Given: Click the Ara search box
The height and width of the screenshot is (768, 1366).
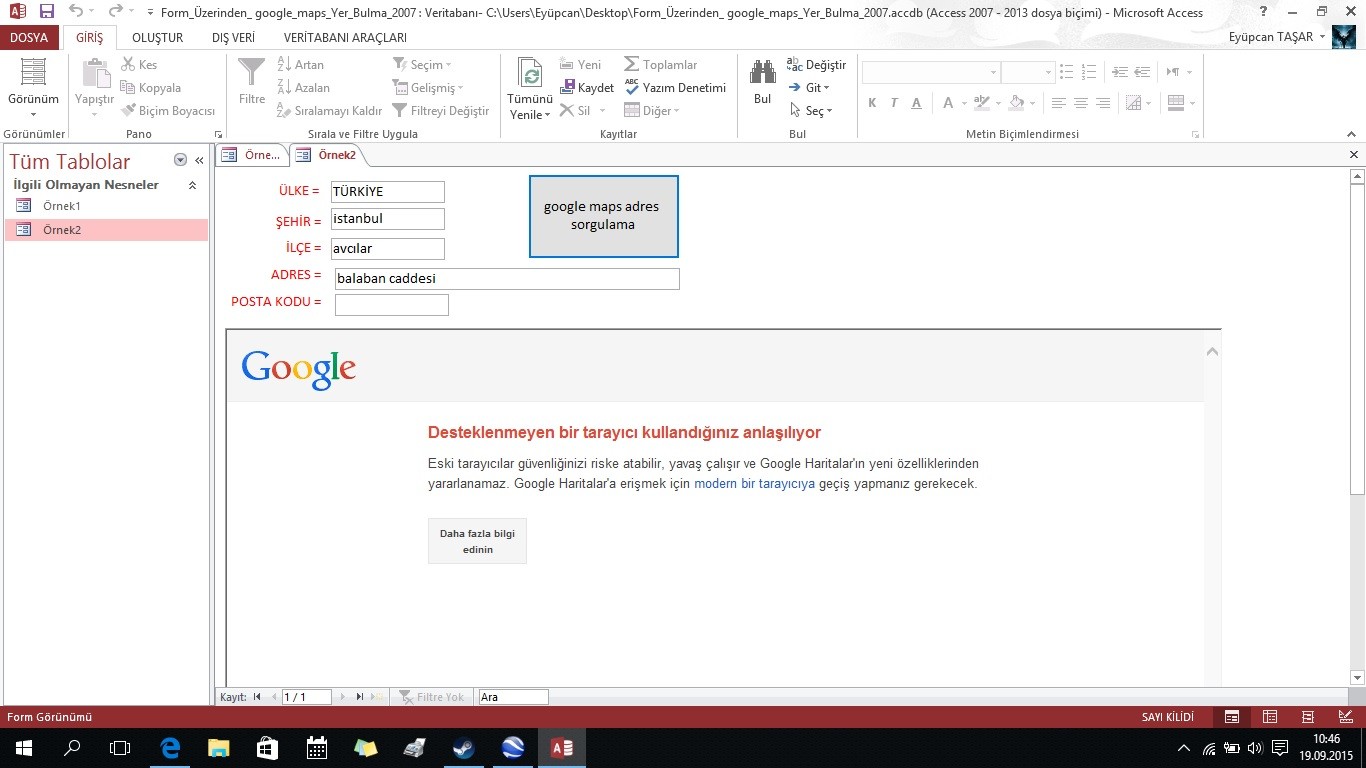Looking at the screenshot, I should tap(513, 697).
